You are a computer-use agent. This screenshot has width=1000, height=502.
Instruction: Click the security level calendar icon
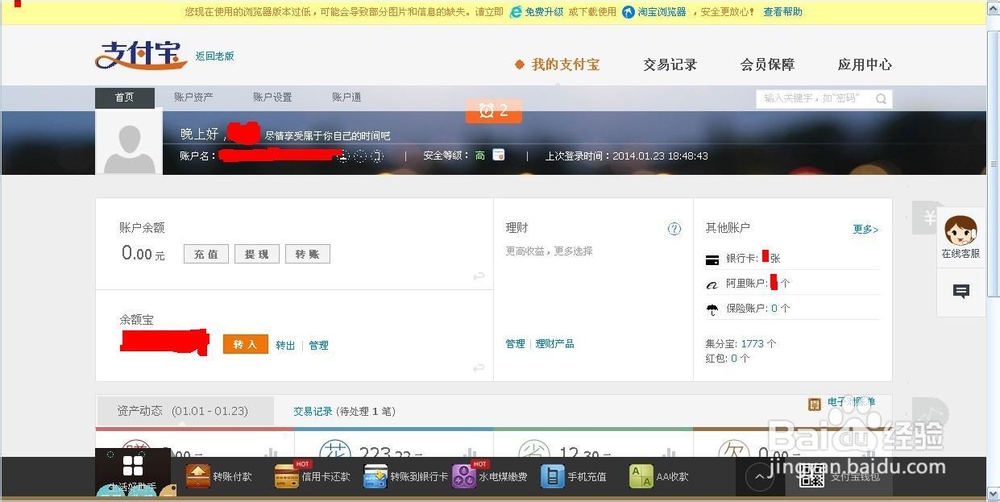[x=499, y=155]
